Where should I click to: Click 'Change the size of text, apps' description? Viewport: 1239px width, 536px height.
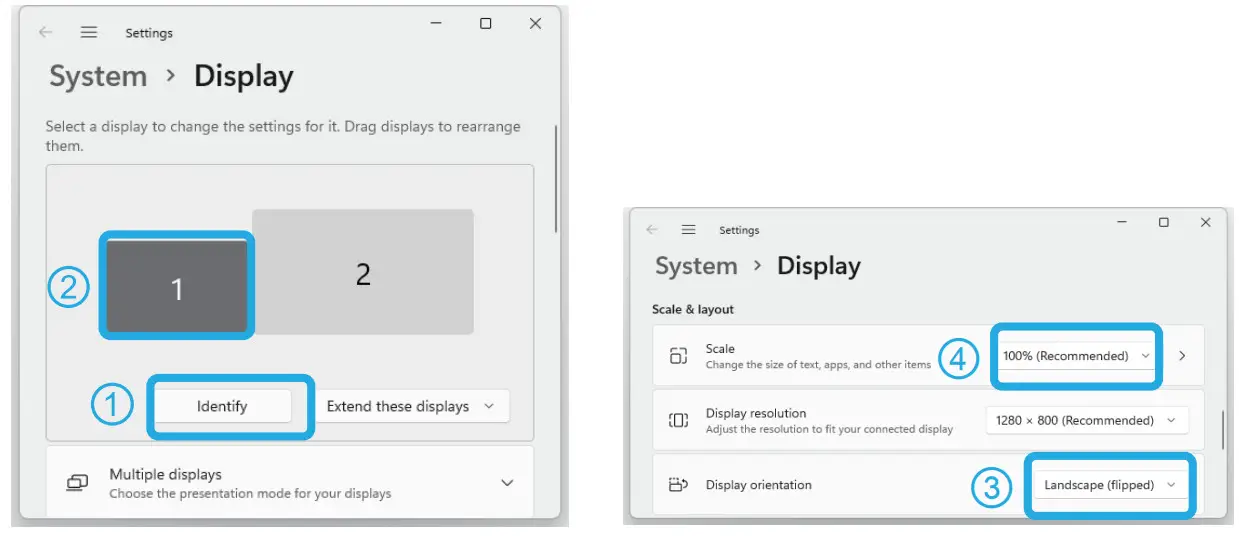tap(818, 365)
